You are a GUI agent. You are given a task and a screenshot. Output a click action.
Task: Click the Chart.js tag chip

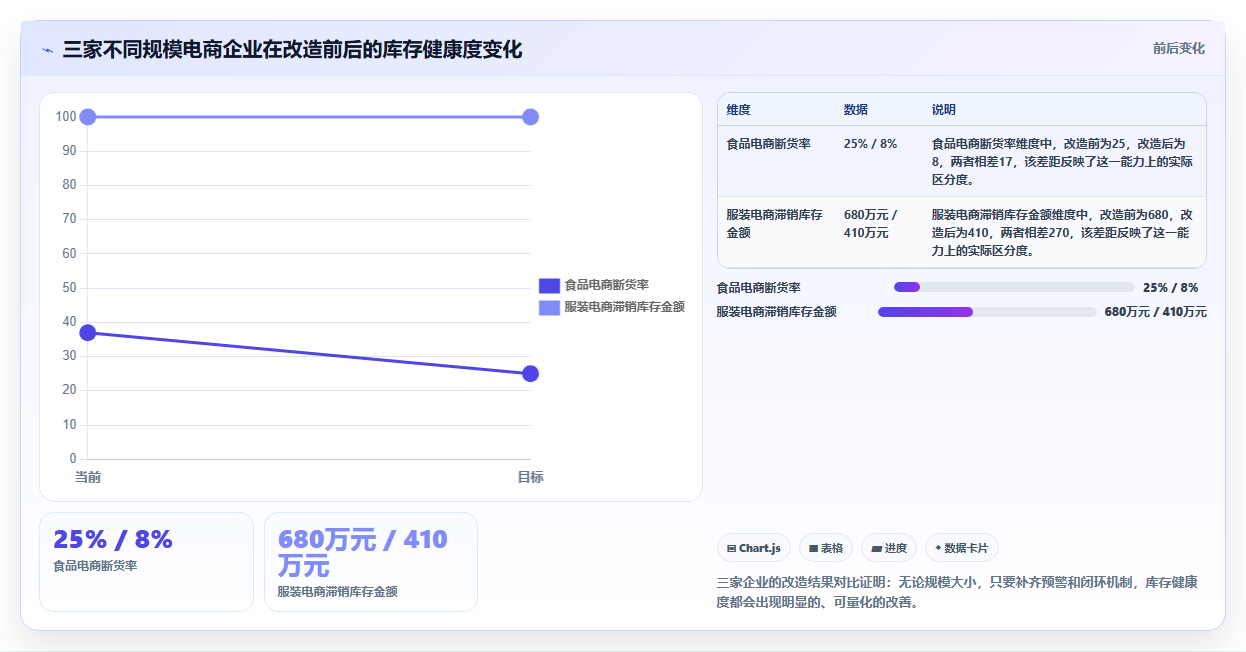pos(754,548)
